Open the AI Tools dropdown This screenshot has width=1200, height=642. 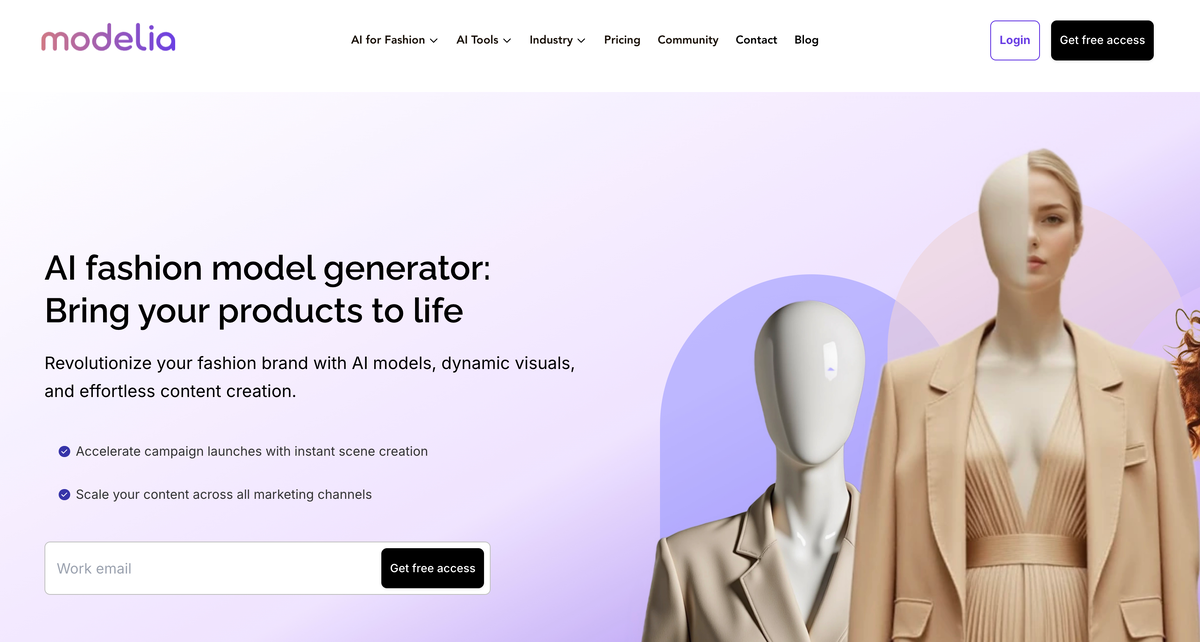[484, 40]
